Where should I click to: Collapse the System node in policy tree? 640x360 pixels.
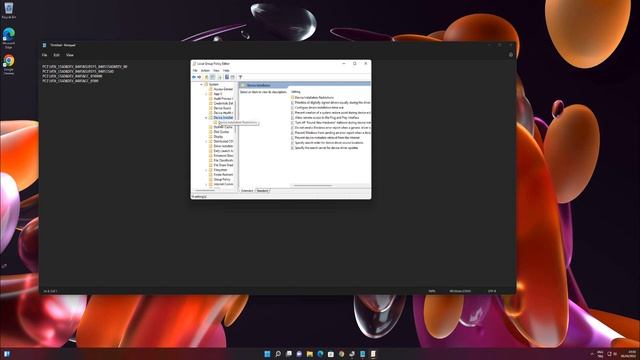(201, 84)
